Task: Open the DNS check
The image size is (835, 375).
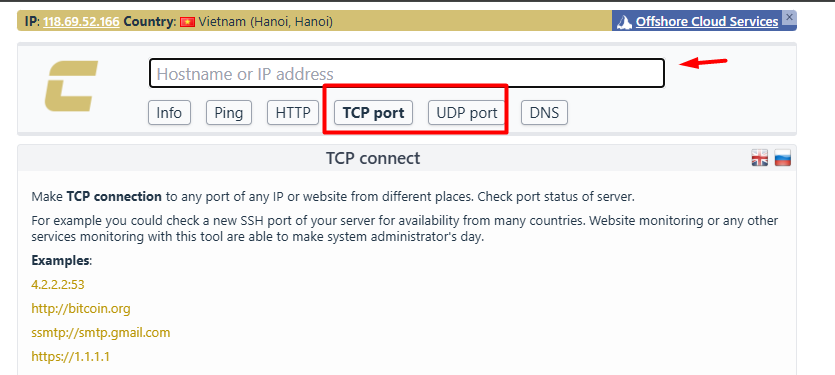Action: click(x=544, y=113)
